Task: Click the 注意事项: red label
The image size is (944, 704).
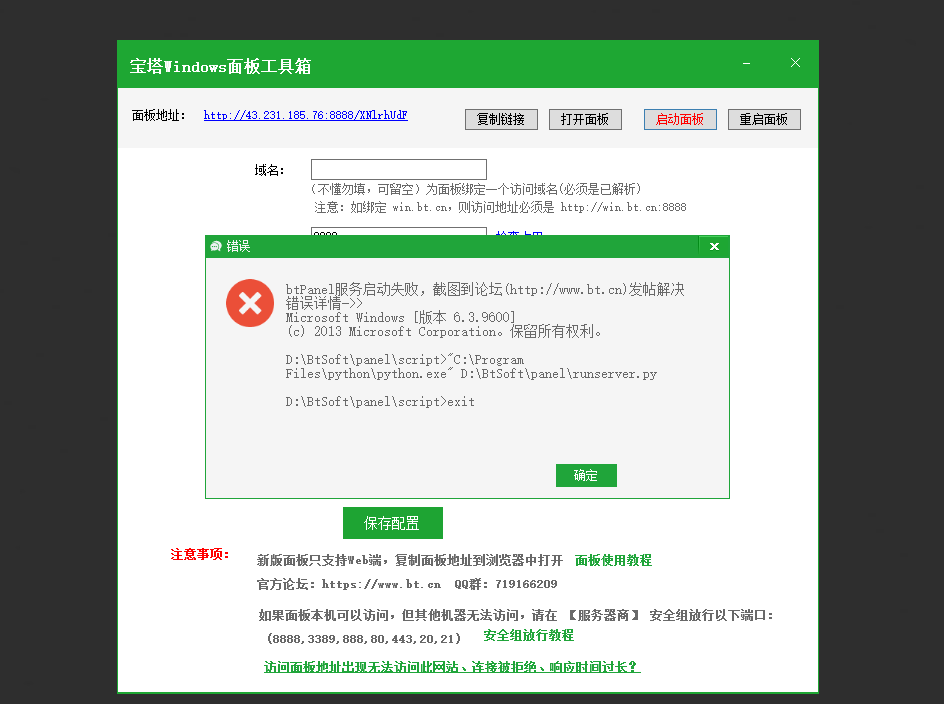Action: 200,554
